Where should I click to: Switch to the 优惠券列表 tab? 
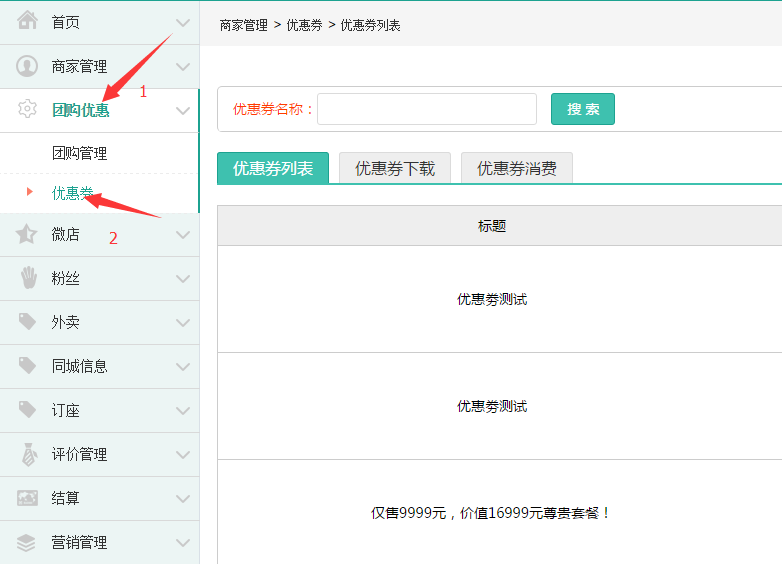click(x=273, y=168)
